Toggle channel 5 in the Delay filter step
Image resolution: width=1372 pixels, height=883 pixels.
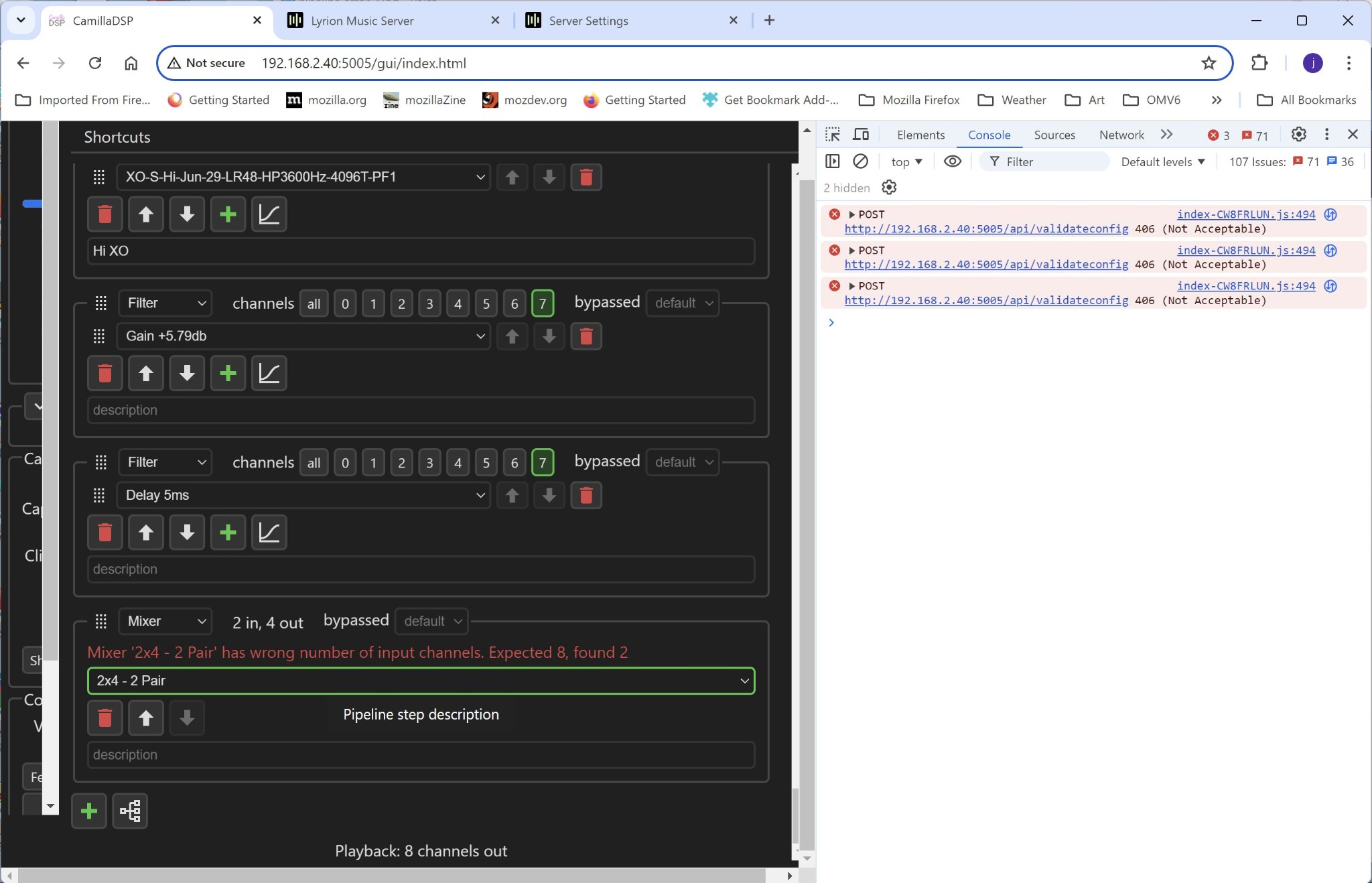pos(486,462)
